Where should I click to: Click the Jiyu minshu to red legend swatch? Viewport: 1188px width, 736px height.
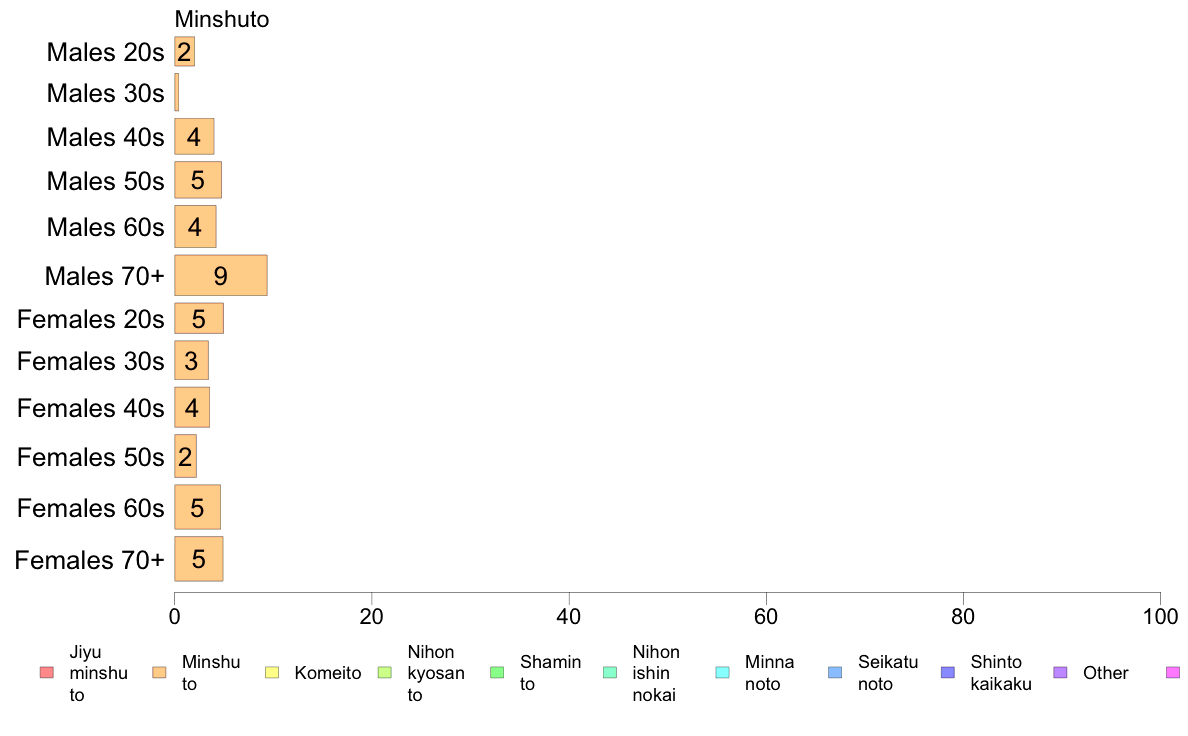click(47, 672)
